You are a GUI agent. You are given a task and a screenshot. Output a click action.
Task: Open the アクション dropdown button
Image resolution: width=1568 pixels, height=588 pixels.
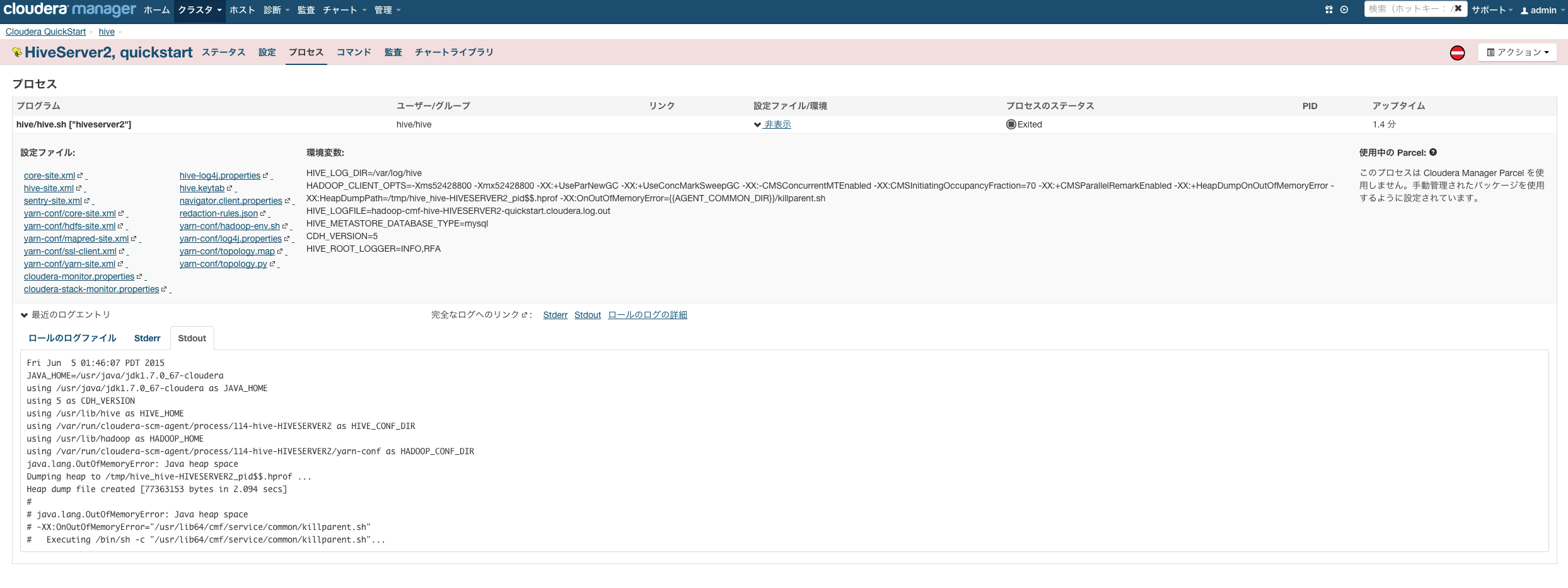coord(1518,52)
